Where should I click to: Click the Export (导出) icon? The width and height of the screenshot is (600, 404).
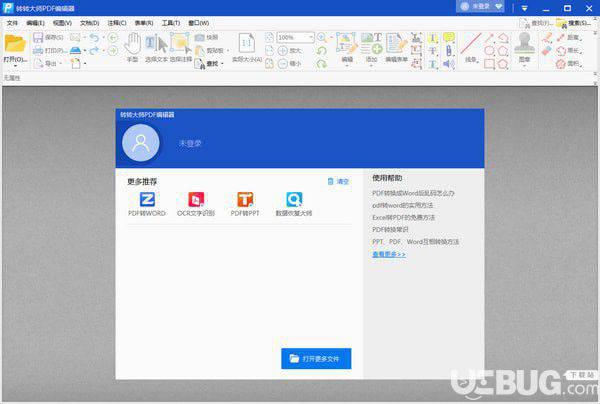click(x=38, y=63)
